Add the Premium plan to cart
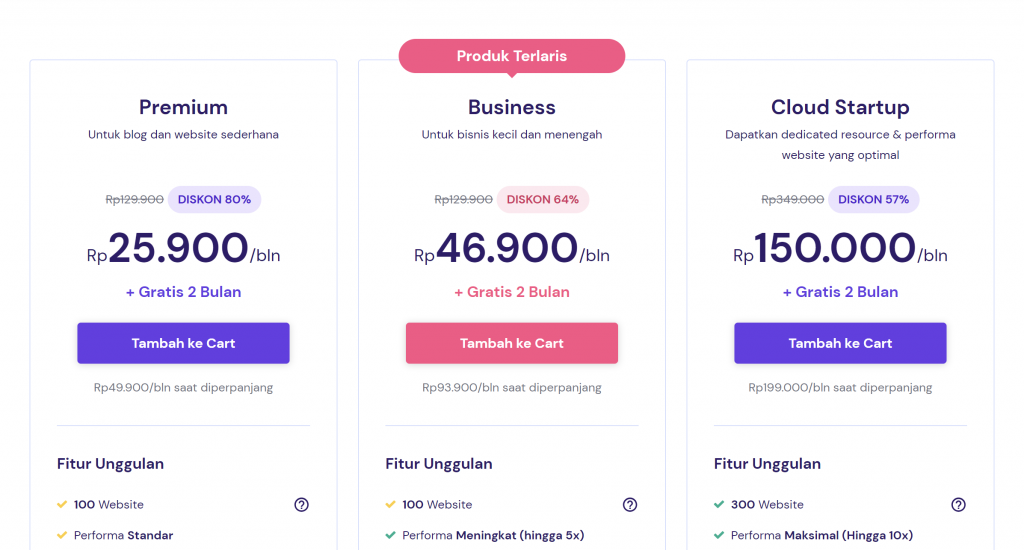This screenshot has height=550, width=1024. click(x=183, y=343)
